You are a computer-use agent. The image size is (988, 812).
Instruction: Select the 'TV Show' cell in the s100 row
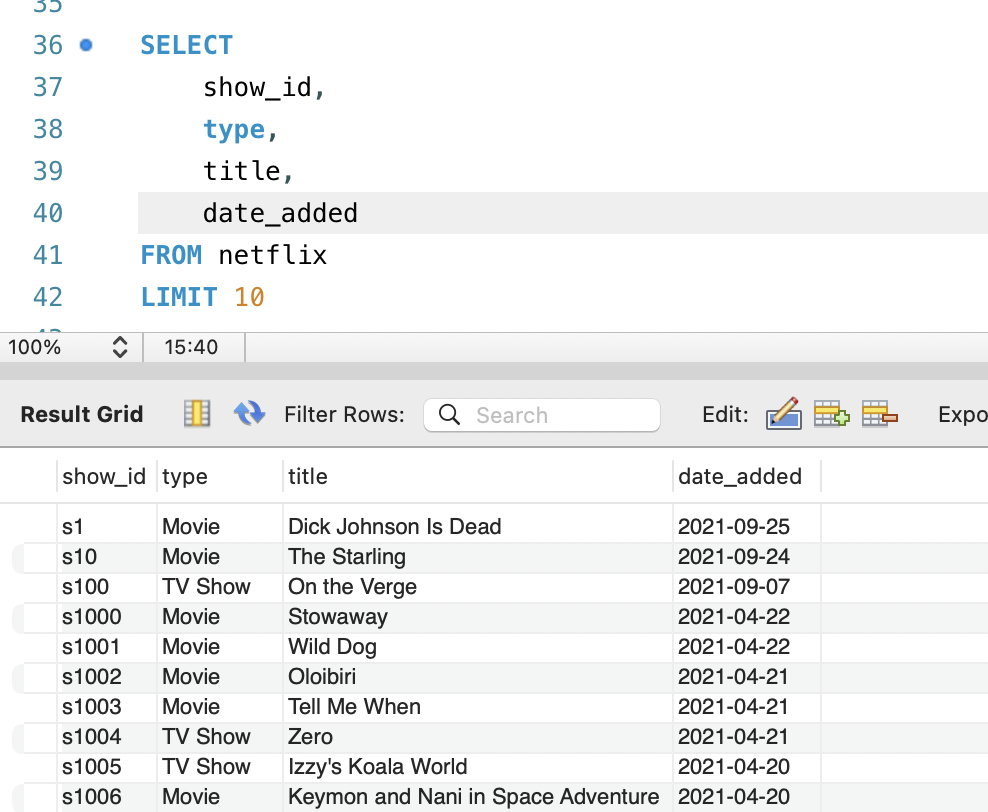pyautogui.click(x=219, y=587)
